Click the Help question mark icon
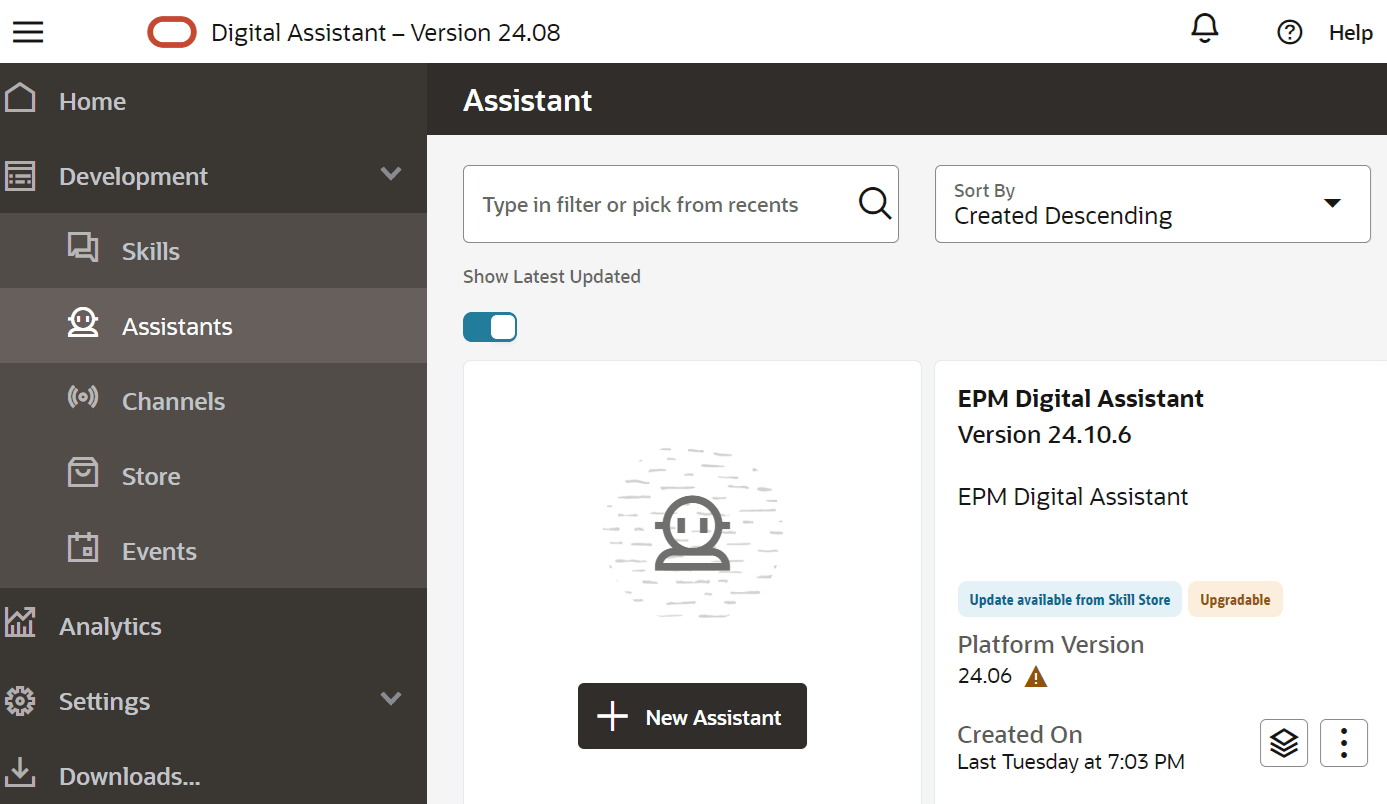Viewport: 1387px width, 804px height. [x=1290, y=33]
